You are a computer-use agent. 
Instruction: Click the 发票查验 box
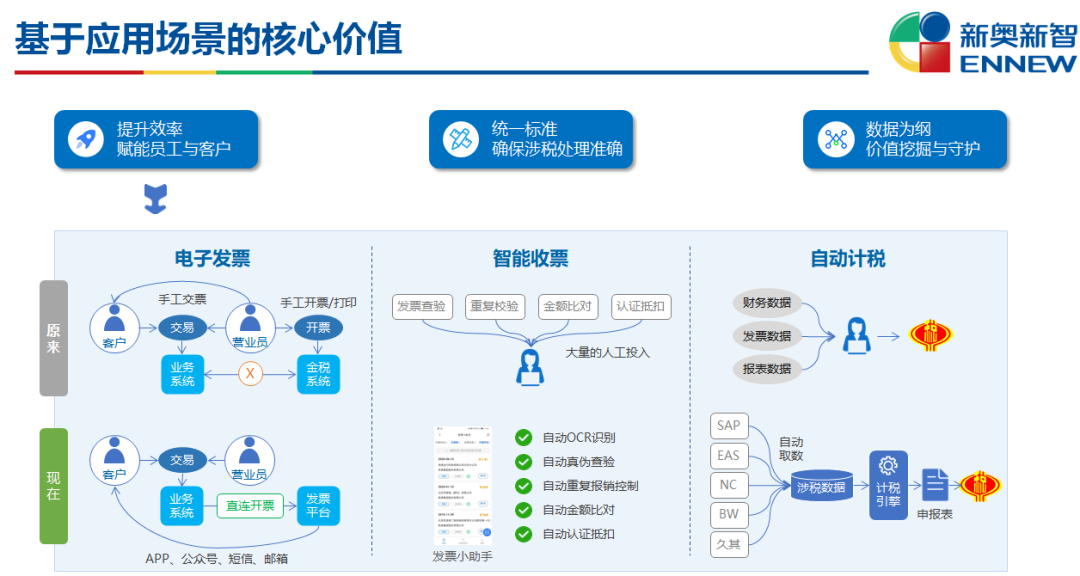pyautogui.click(x=422, y=307)
